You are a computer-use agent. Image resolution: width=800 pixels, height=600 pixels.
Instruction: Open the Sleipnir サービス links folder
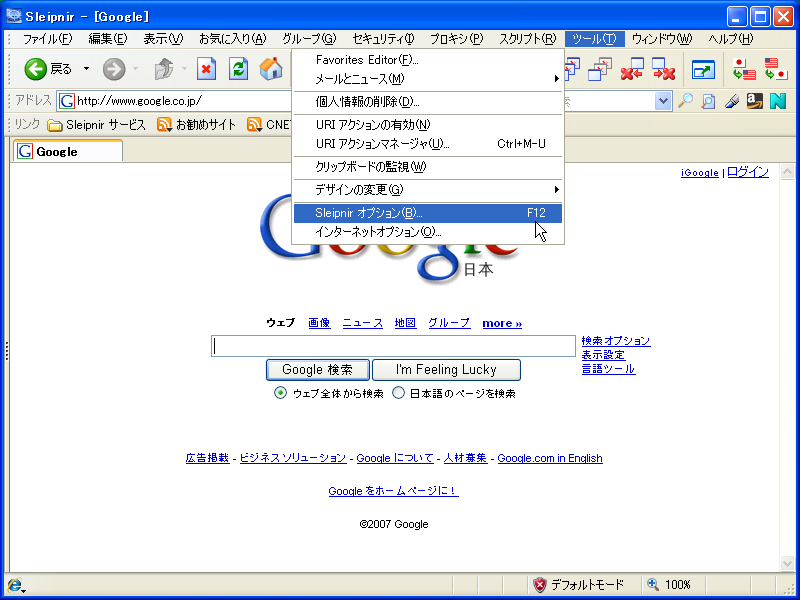pyautogui.click(x=96, y=124)
